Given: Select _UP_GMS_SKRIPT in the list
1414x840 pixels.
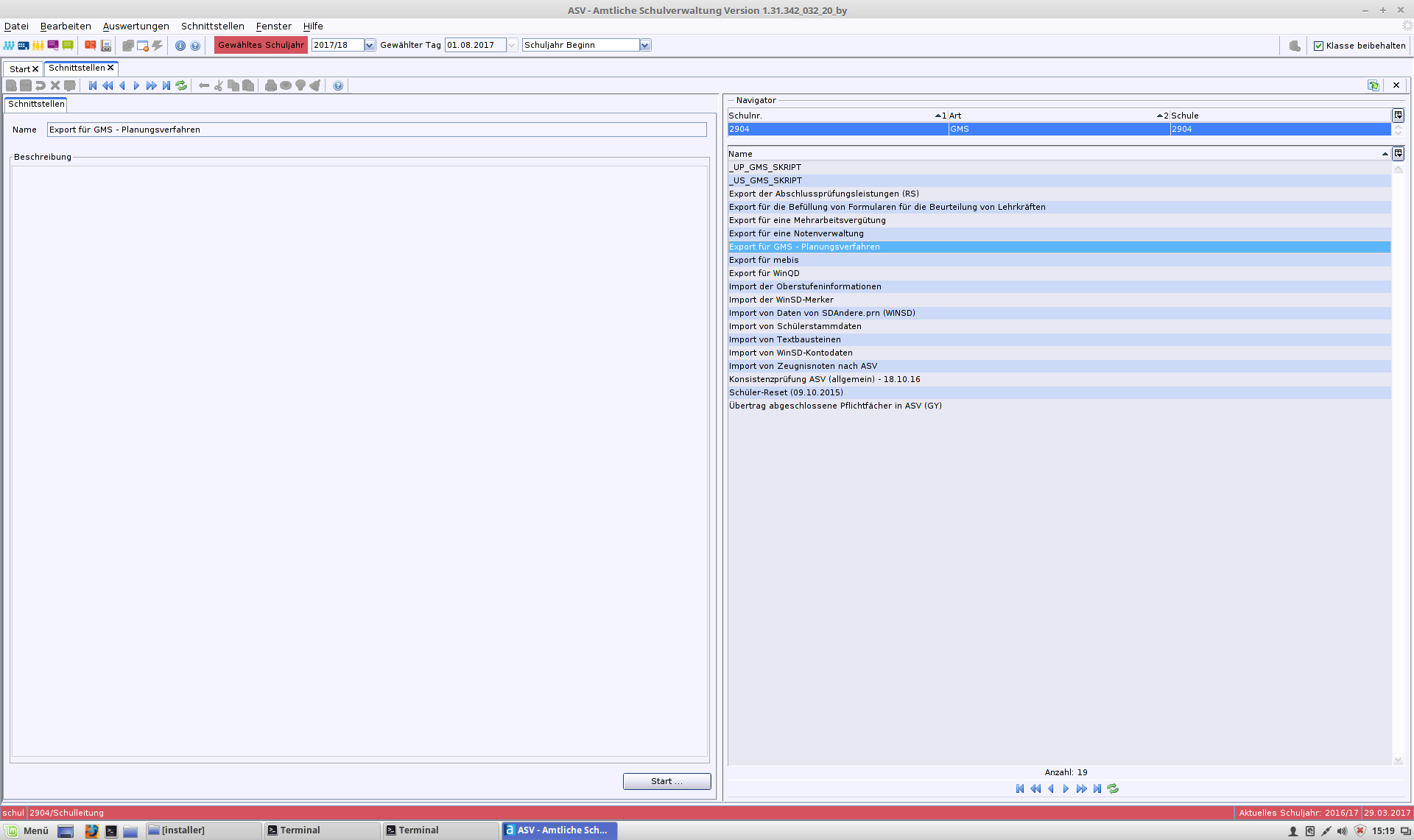Looking at the screenshot, I should 1059,167.
